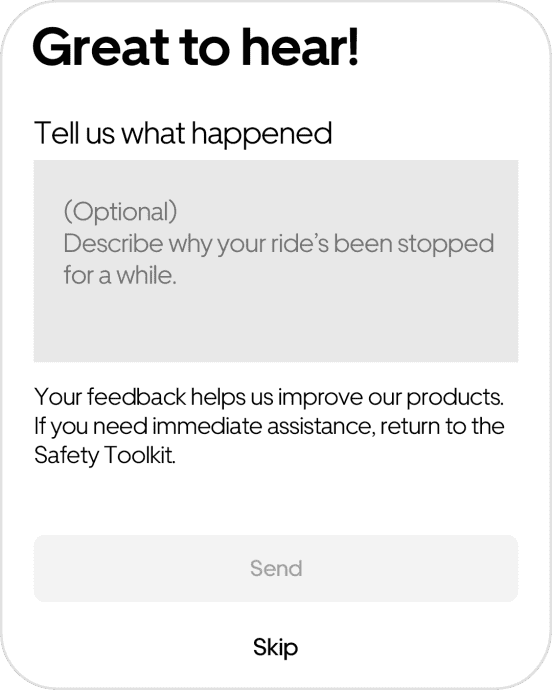552x690 pixels.
Task: Click empty area at bottom of gray text box
Action: 276,334
